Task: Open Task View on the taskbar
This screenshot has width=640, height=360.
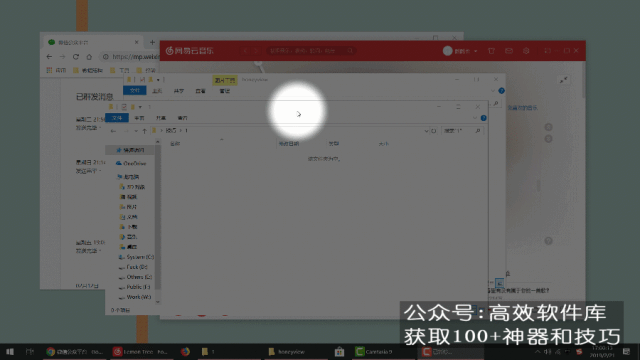Action: [29, 351]
